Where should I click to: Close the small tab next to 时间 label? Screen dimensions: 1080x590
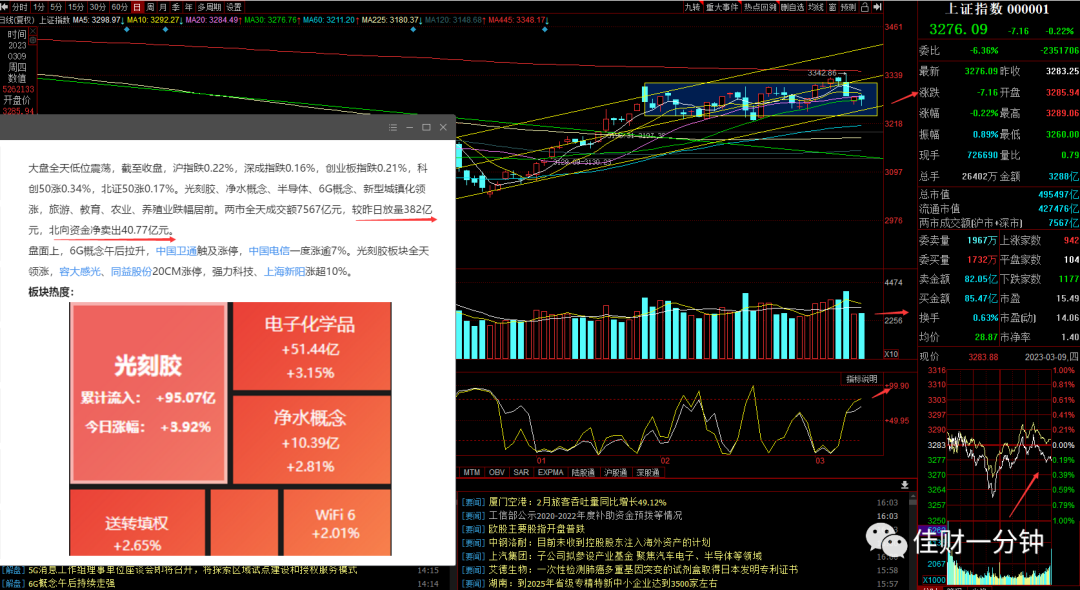click(32, 31)
